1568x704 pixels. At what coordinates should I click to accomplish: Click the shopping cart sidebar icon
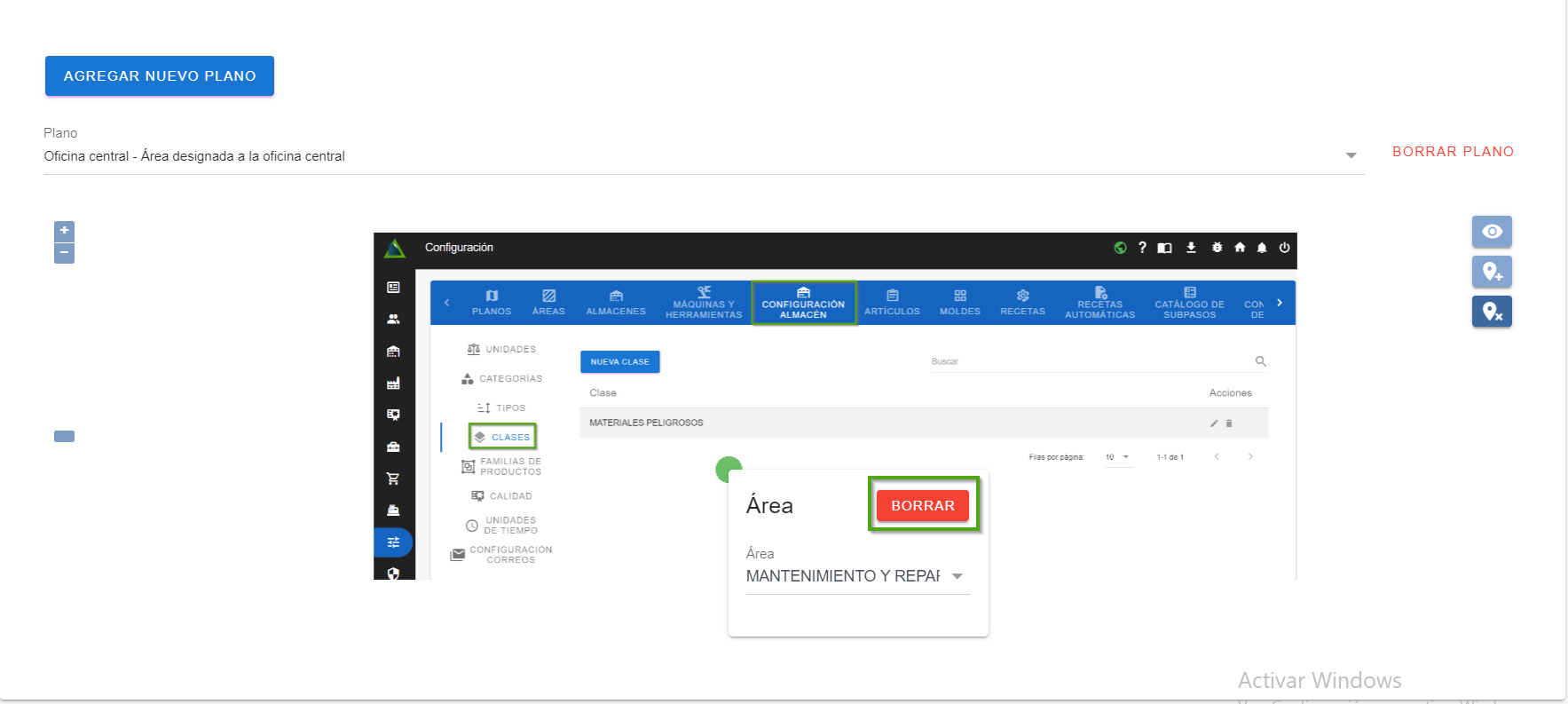393,479
